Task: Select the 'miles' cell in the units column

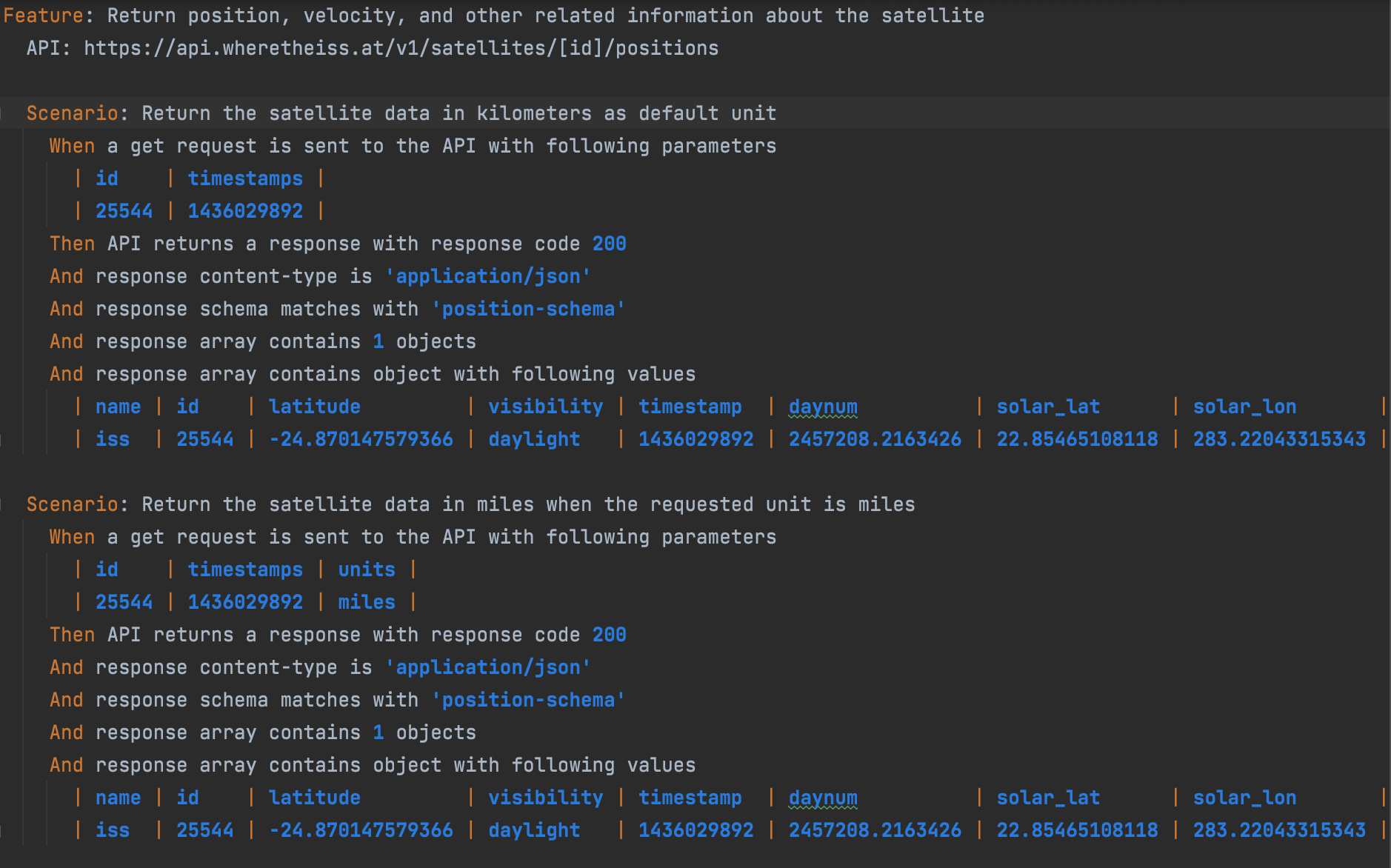Action: pos(366,601)
